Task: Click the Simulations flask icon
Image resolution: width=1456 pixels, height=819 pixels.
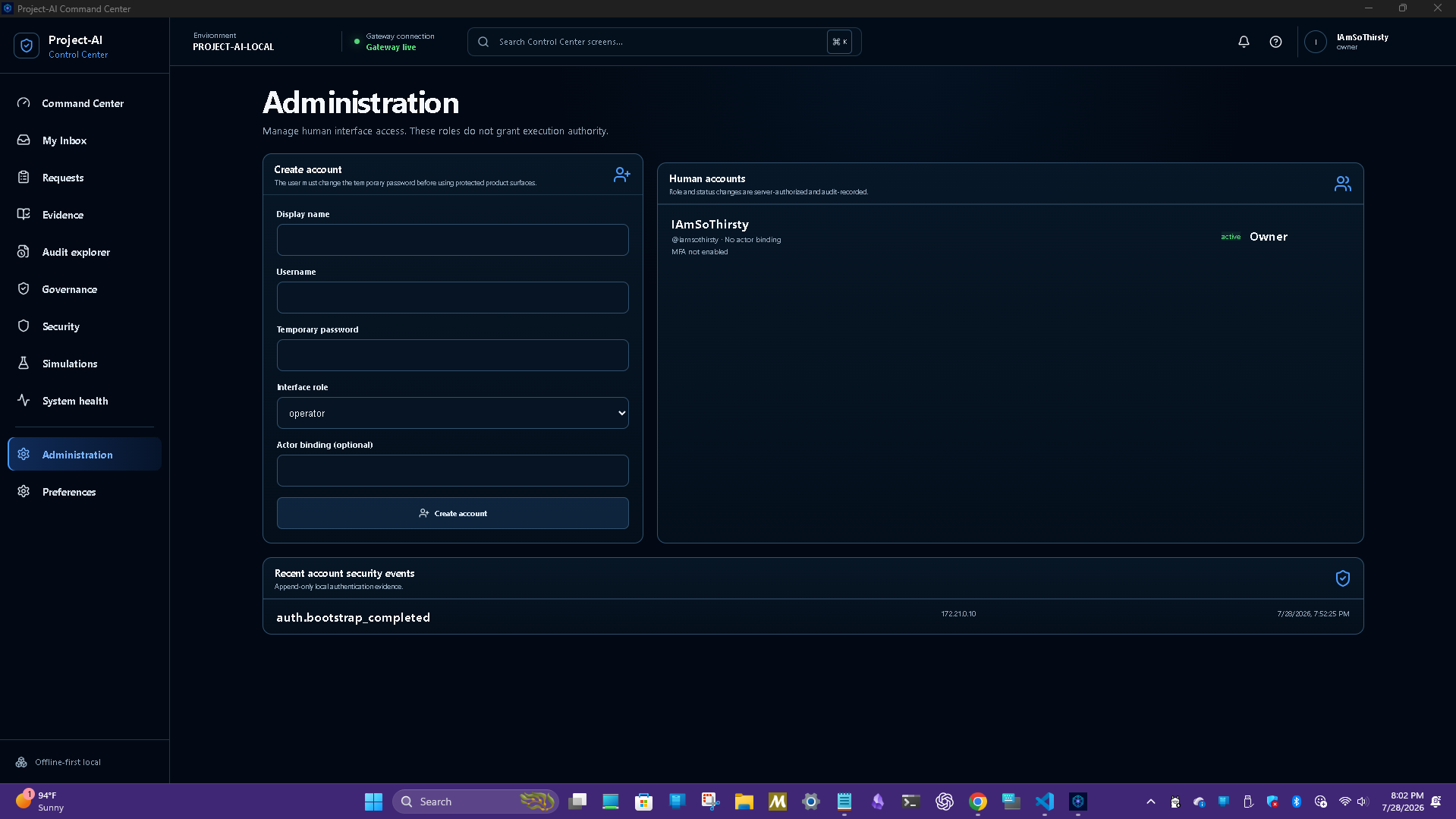Action: 24,363
